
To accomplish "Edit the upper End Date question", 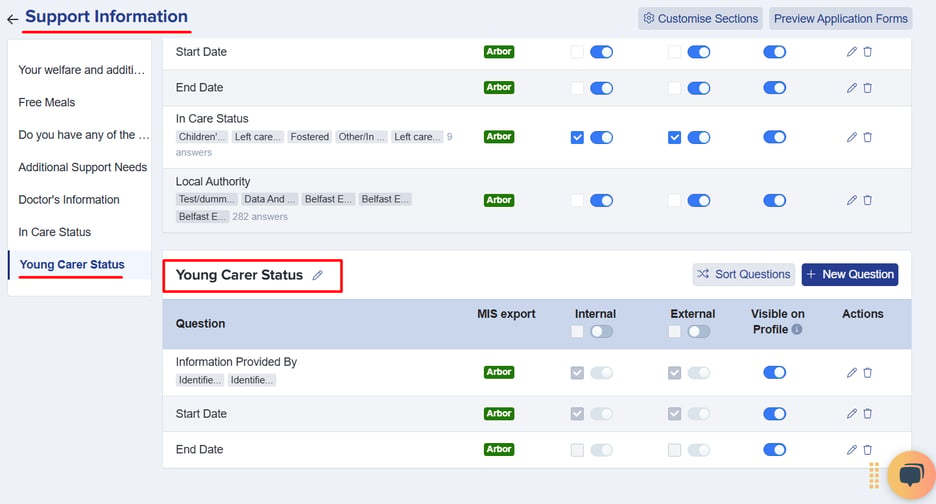I will pos(852,88).
